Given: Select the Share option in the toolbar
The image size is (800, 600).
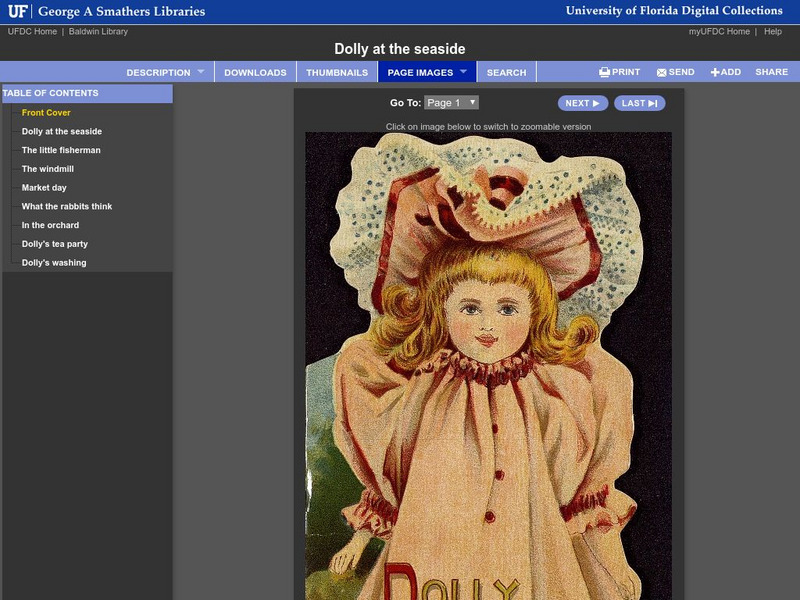Looking at the screenshot, I should 771,72.
